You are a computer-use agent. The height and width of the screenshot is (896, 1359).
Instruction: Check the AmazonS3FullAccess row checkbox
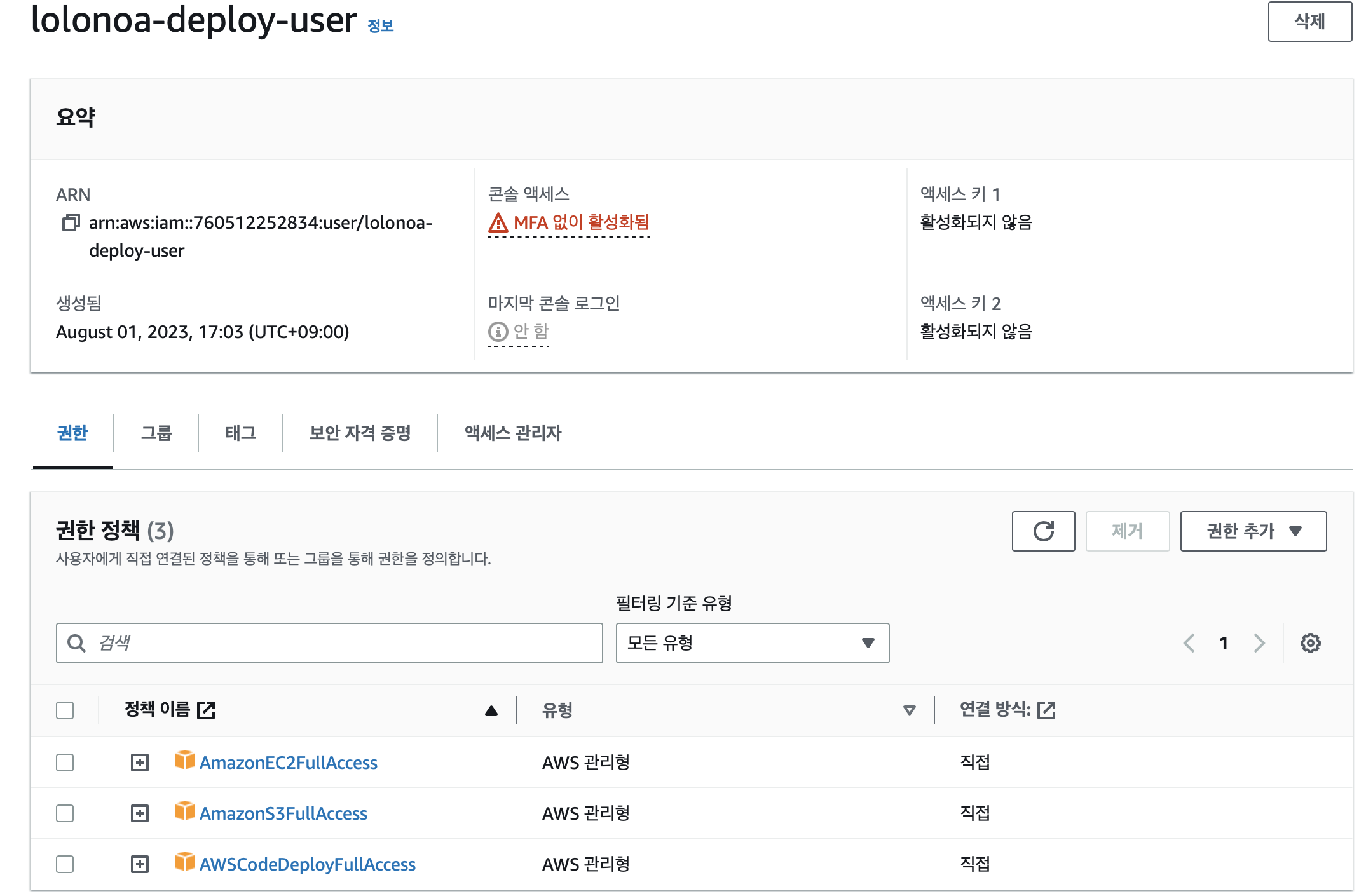tap(65, 813)
